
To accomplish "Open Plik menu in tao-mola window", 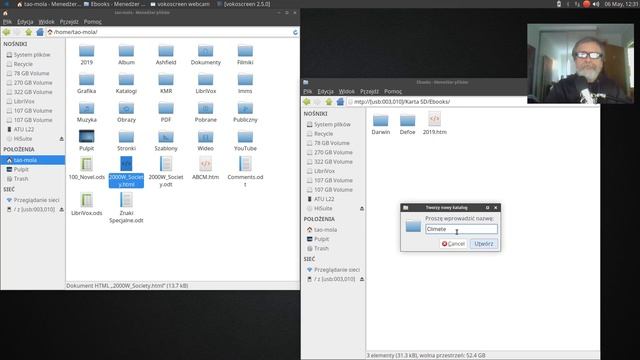I will point(7,22).
